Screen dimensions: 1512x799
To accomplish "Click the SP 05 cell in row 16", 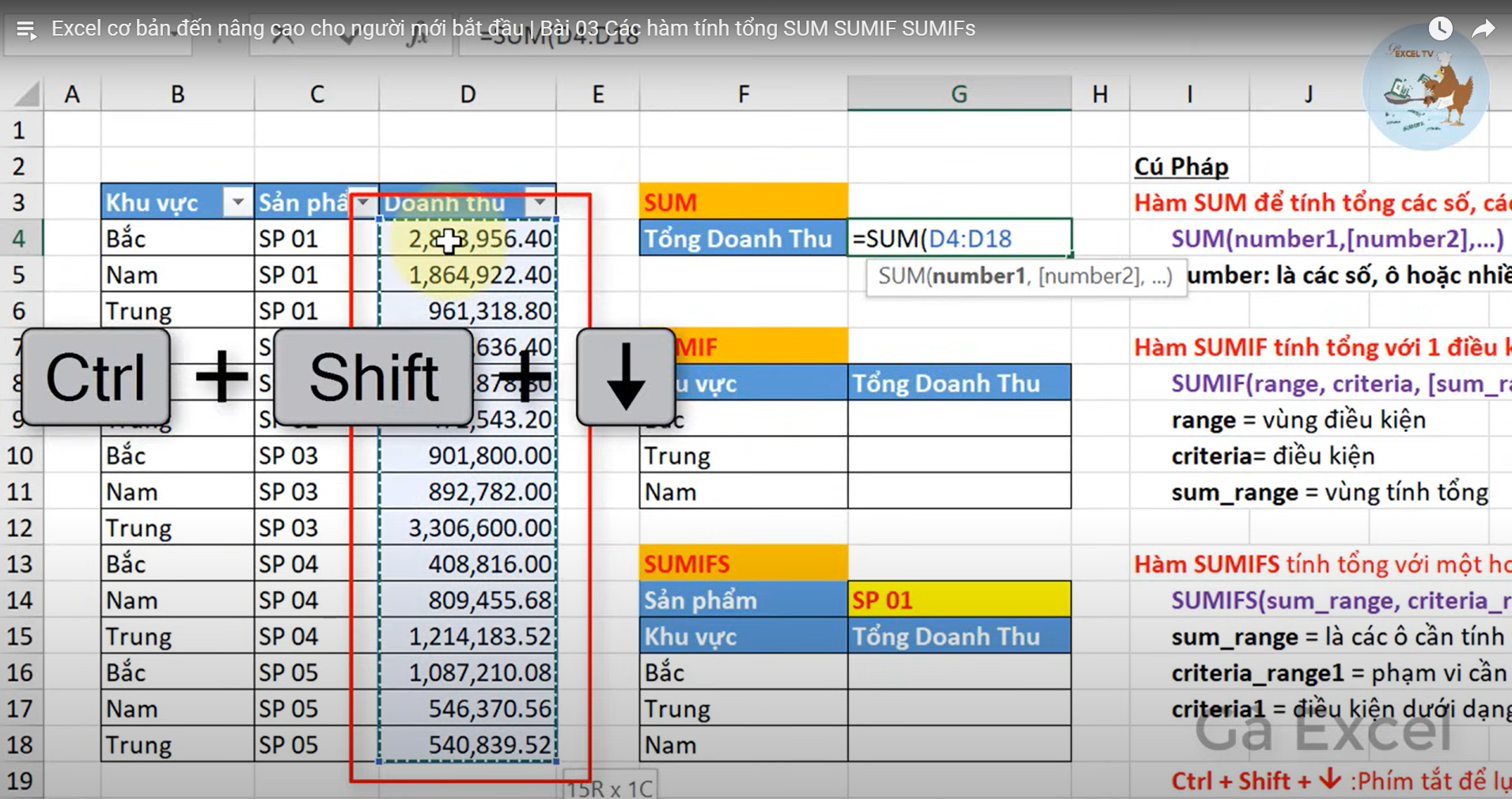I will (x=316, y=672).
